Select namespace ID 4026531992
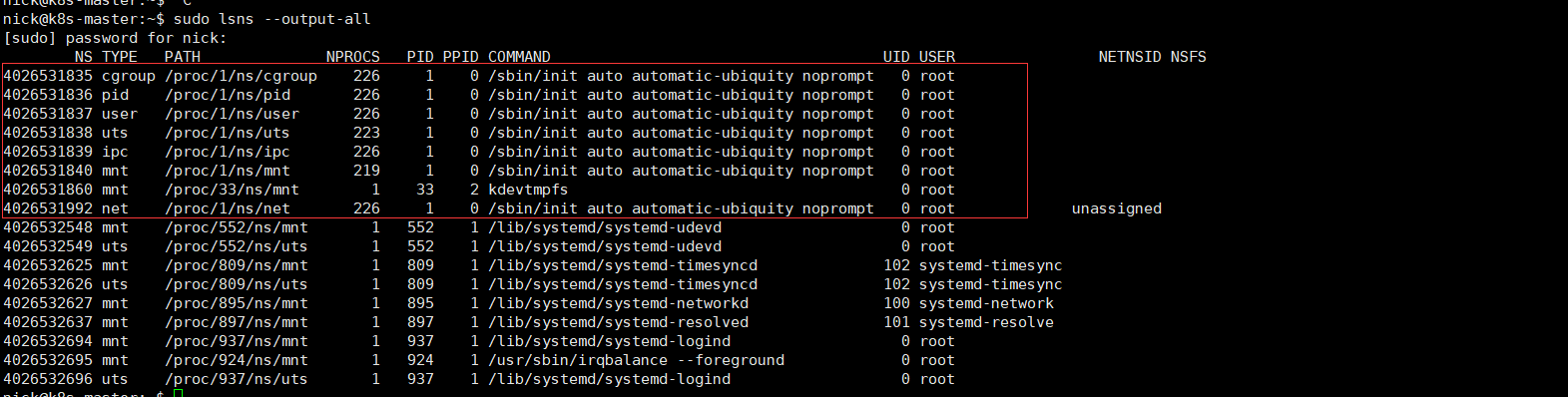This screenshot has width=1568, height=397. [48, 208]
